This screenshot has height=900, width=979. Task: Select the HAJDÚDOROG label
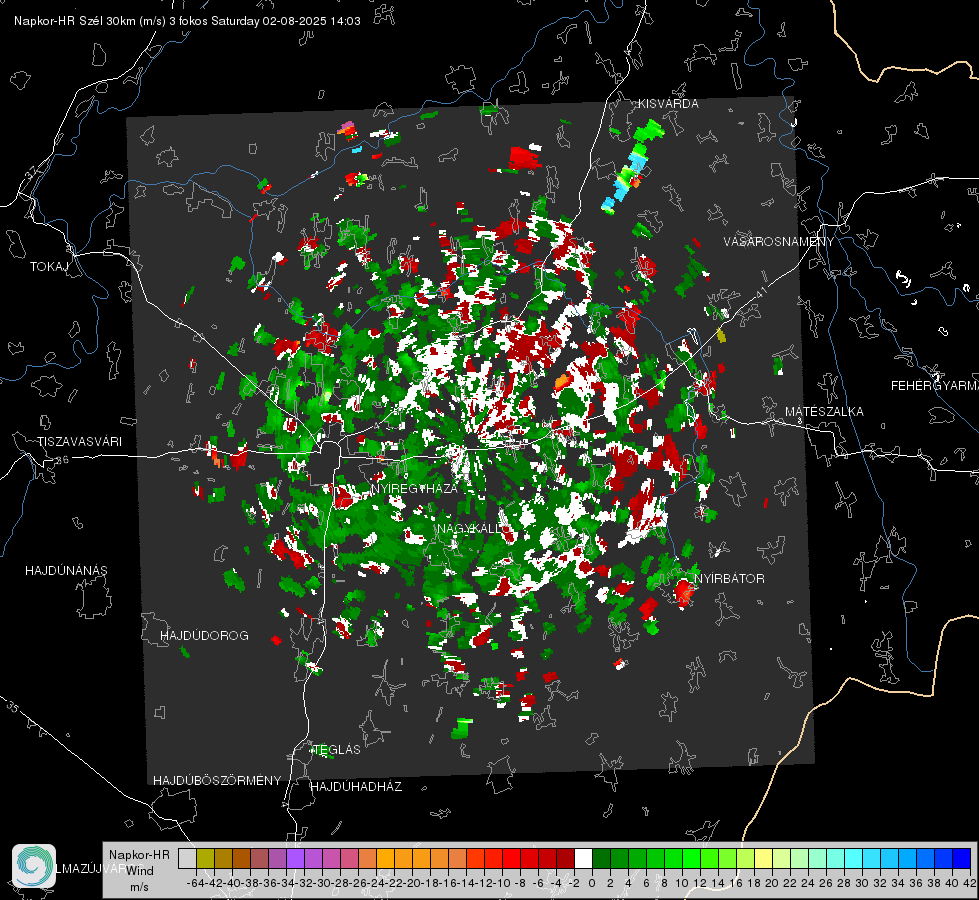coord(204,636)
